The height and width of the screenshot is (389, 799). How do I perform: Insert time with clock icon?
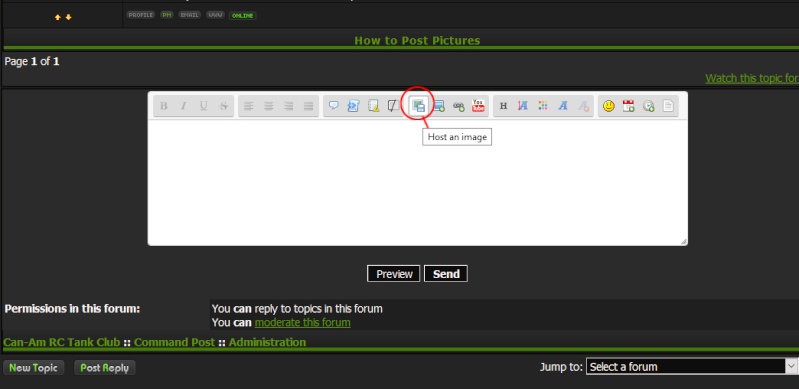click(x=648, y=106)
